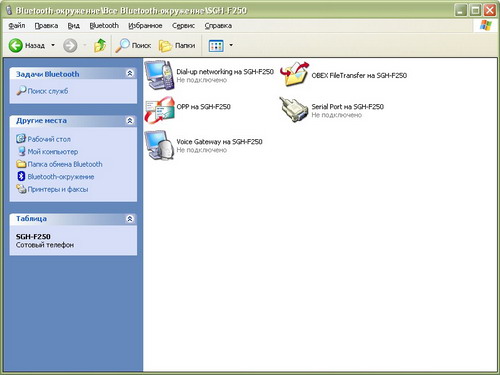Click the Папка обмена Bluetooth folder icon
This screenshot has width=500, height=375.
(21, 164)
